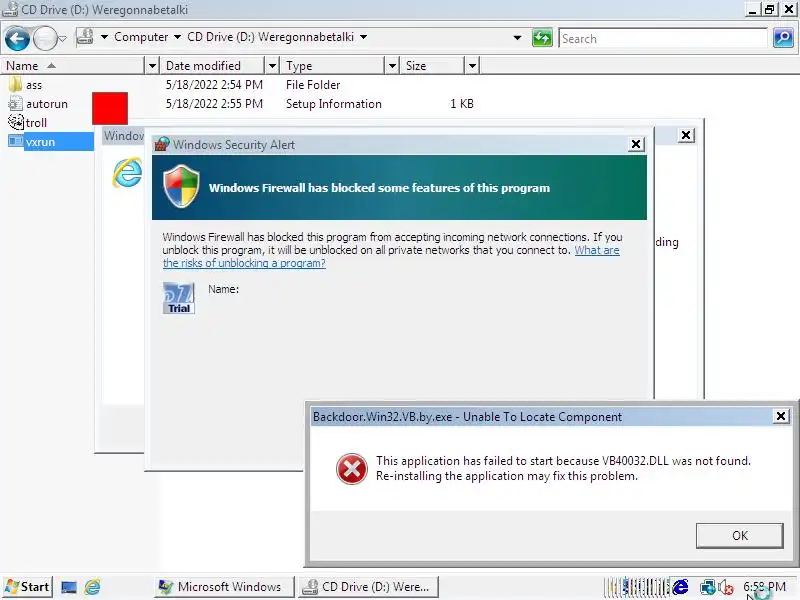Open the recent pages dropdown arrow
The width and height of the screenshot is (800, 600).
tap(62, 38)
